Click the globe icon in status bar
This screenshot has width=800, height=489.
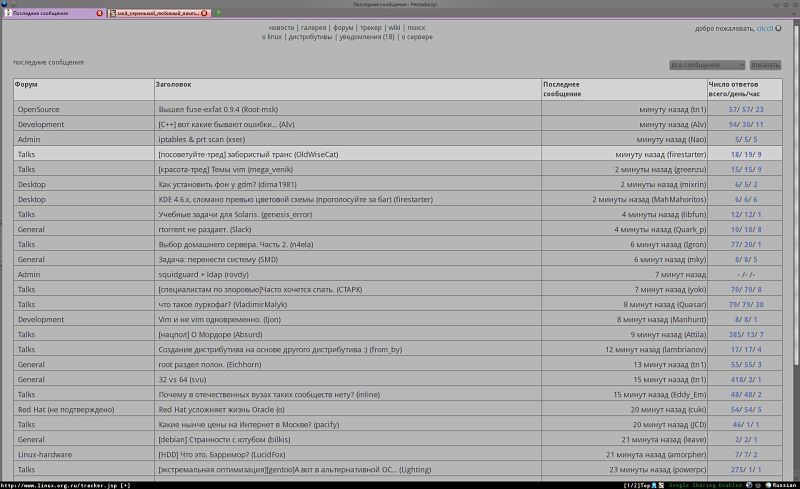pos(749,485)
